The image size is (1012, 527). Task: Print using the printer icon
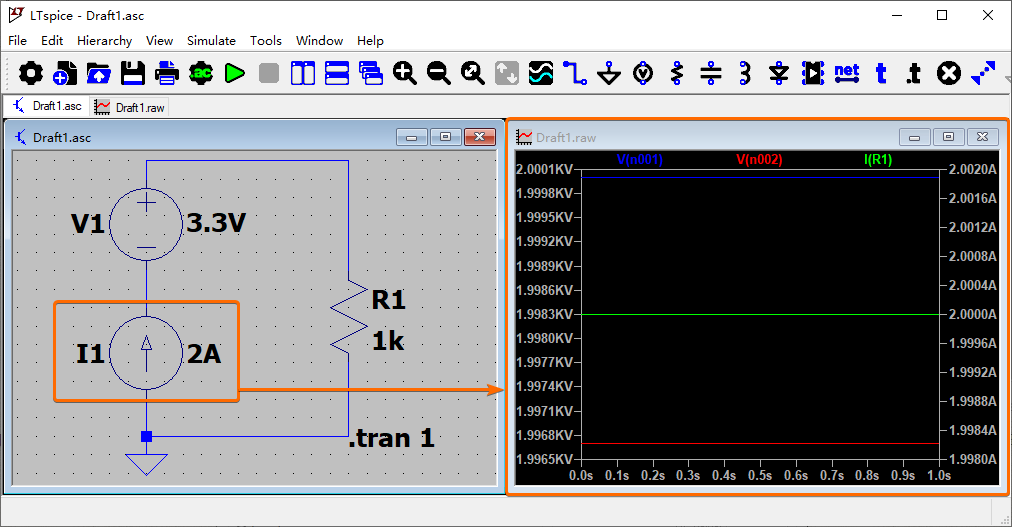coord(167,74)
